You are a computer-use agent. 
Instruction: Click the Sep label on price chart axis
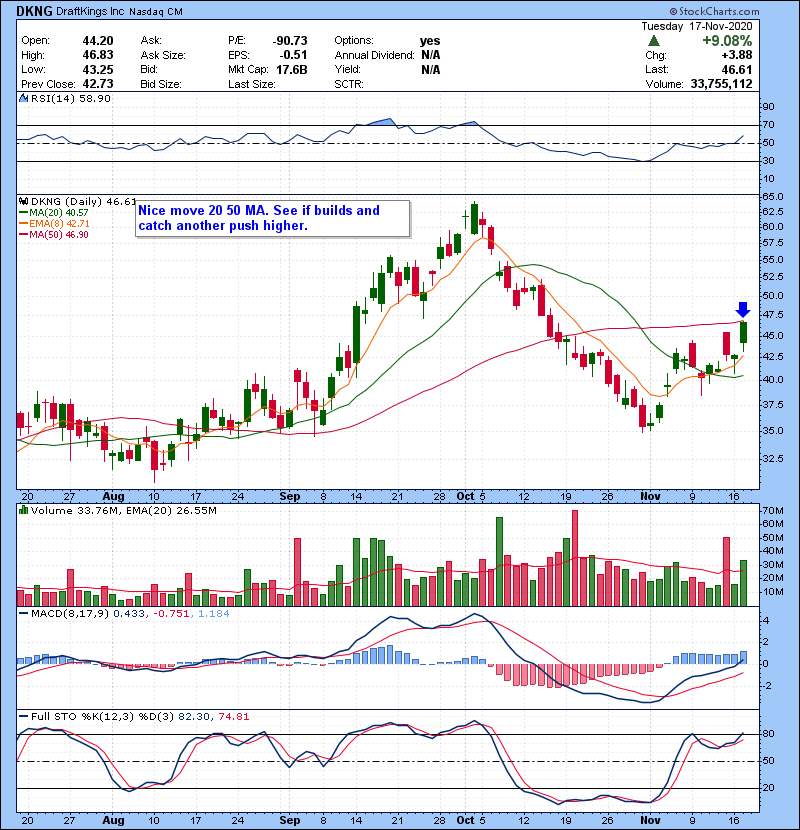click(290, 497)
